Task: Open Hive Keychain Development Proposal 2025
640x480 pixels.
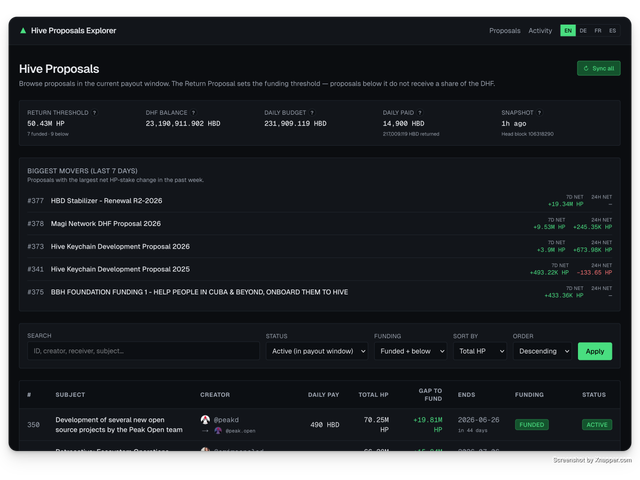Action: 120,269
